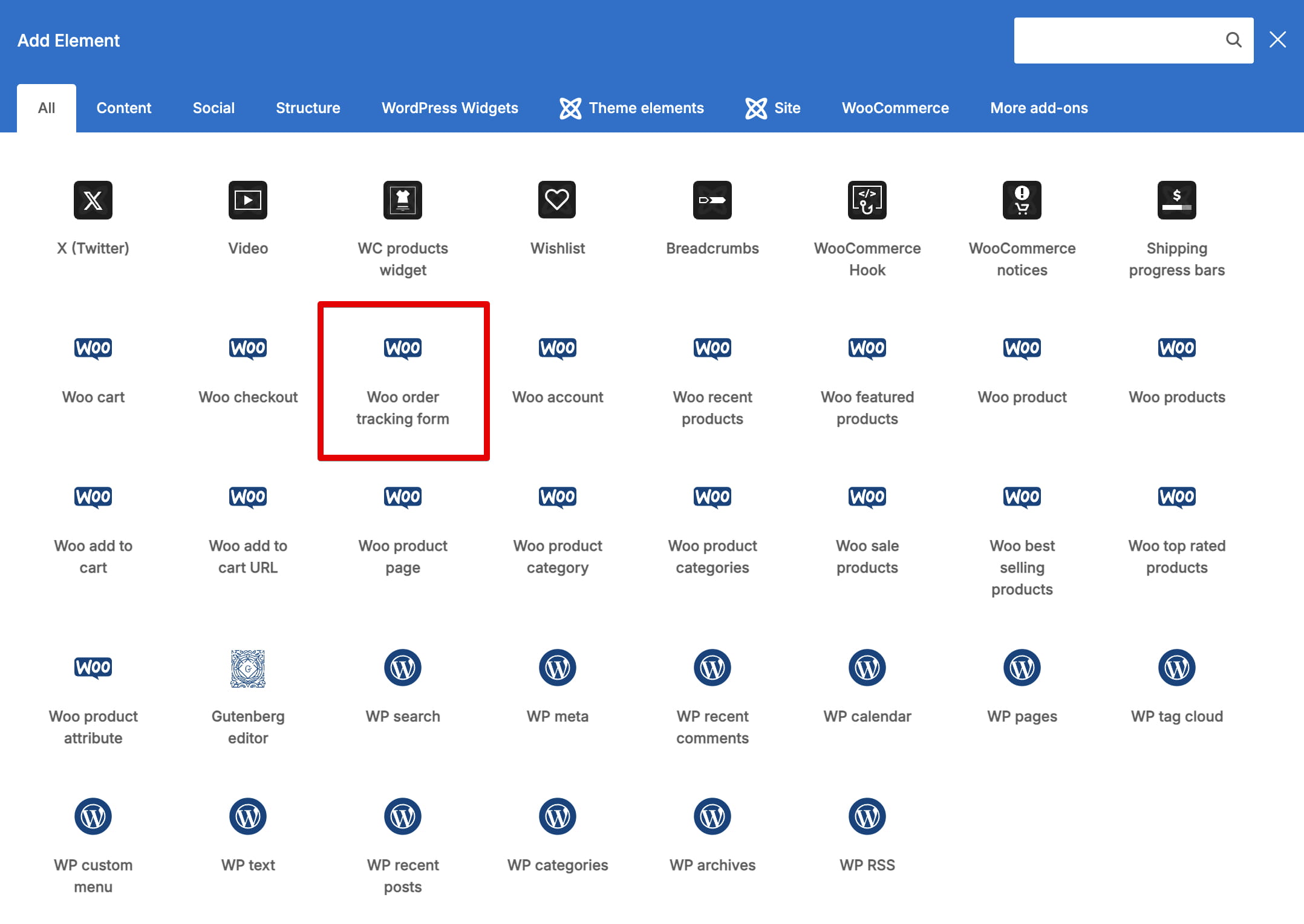View the More add-ons tab
The height and width of the screenshot is (924, 1304).
pyautogui.click(x=1039, y=108)
